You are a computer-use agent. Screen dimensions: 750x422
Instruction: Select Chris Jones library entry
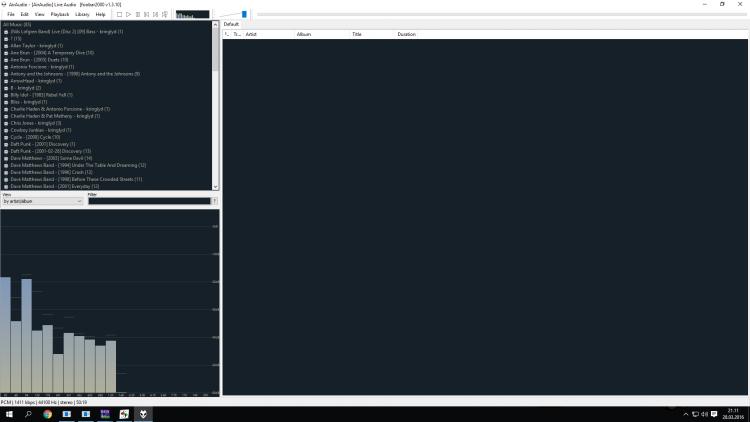click(36, 123)
